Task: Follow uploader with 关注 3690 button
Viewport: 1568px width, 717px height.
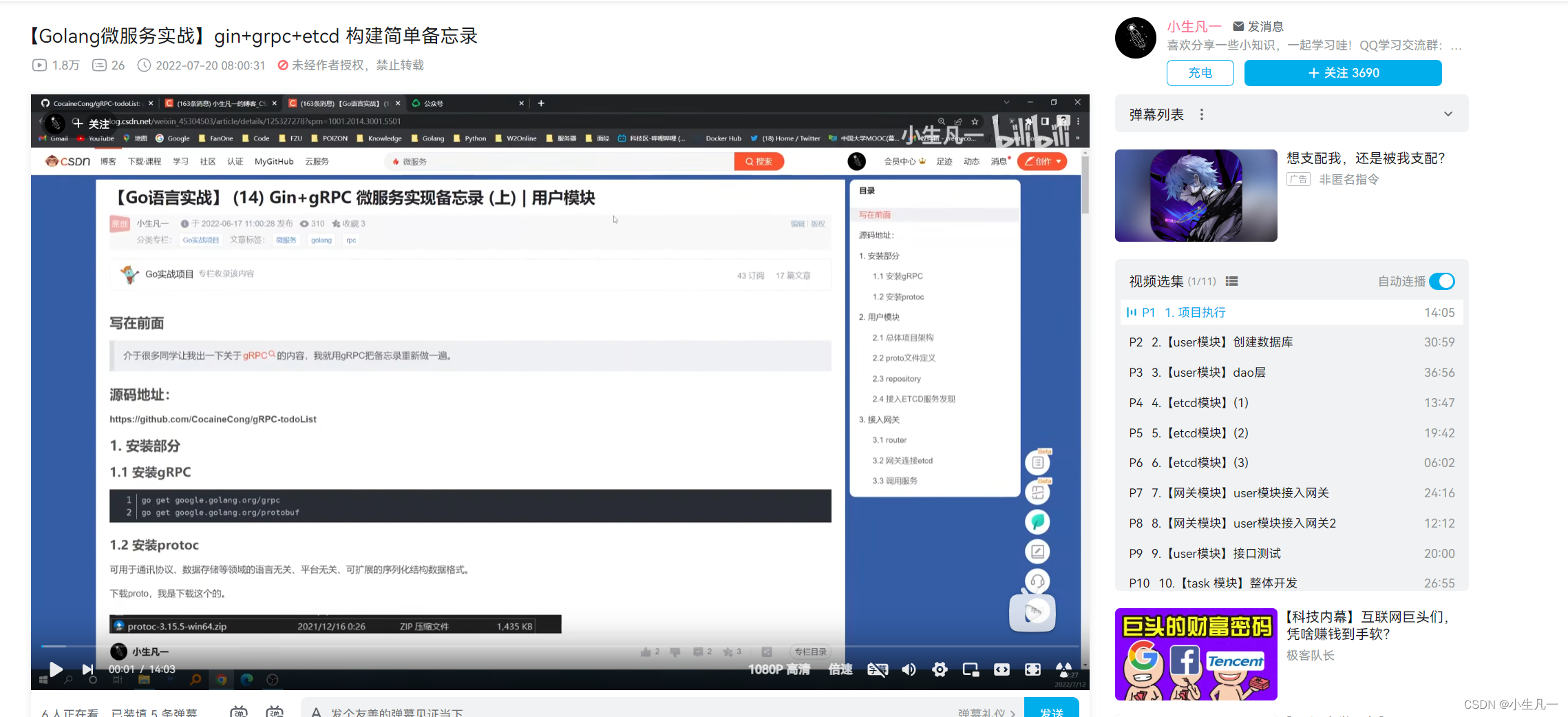Action: click(x=1343, y=73)
